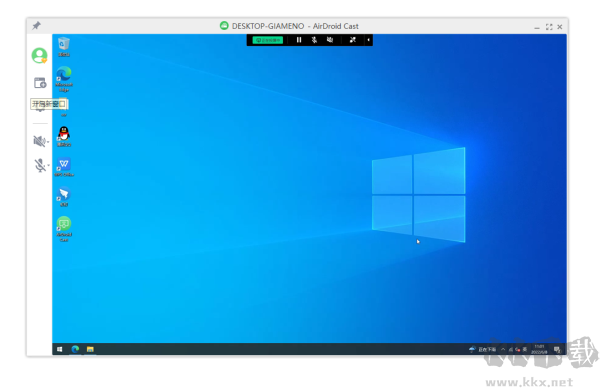Pin the AirDroid Cast window
This screenshot has height=389, width=600.
(x=36, y=26)
